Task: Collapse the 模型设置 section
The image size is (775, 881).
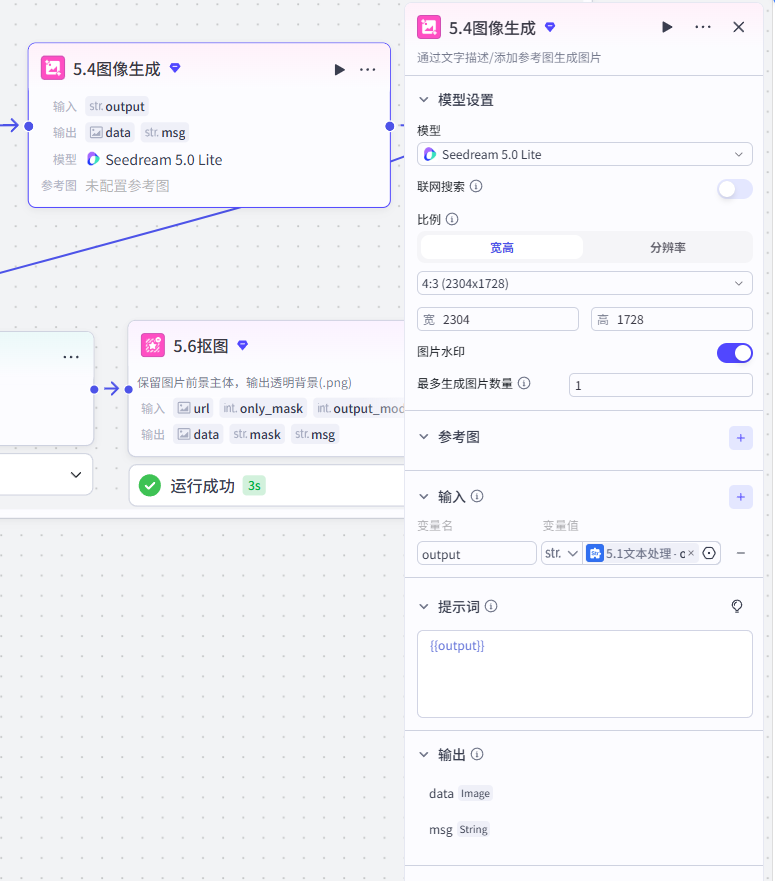Action: [424, 100]
